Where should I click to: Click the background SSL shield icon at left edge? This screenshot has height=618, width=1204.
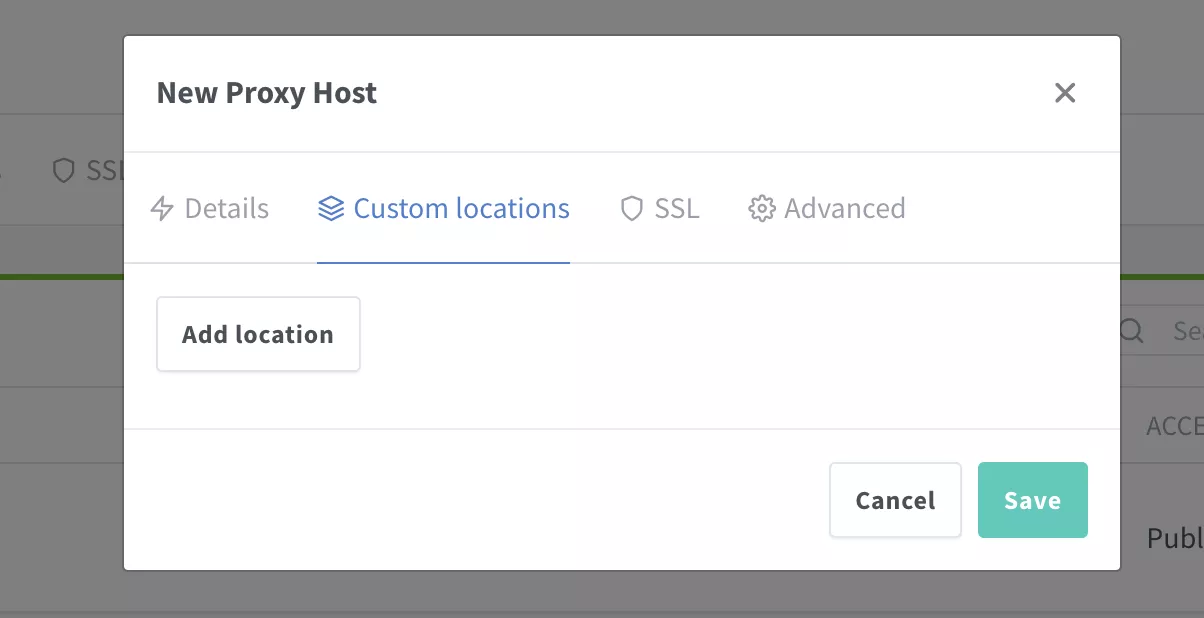point(64,171)
